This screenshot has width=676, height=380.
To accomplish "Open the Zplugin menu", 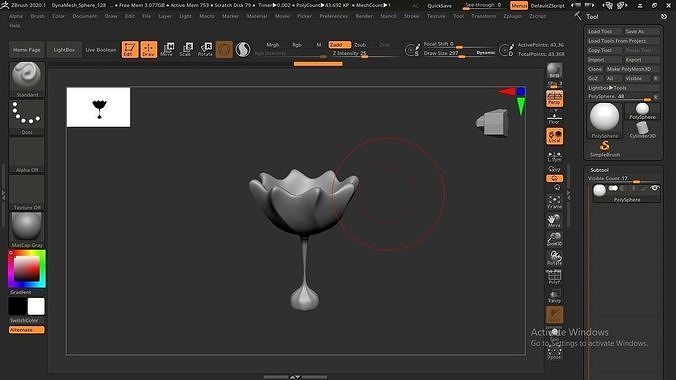I will click(512, 16).
